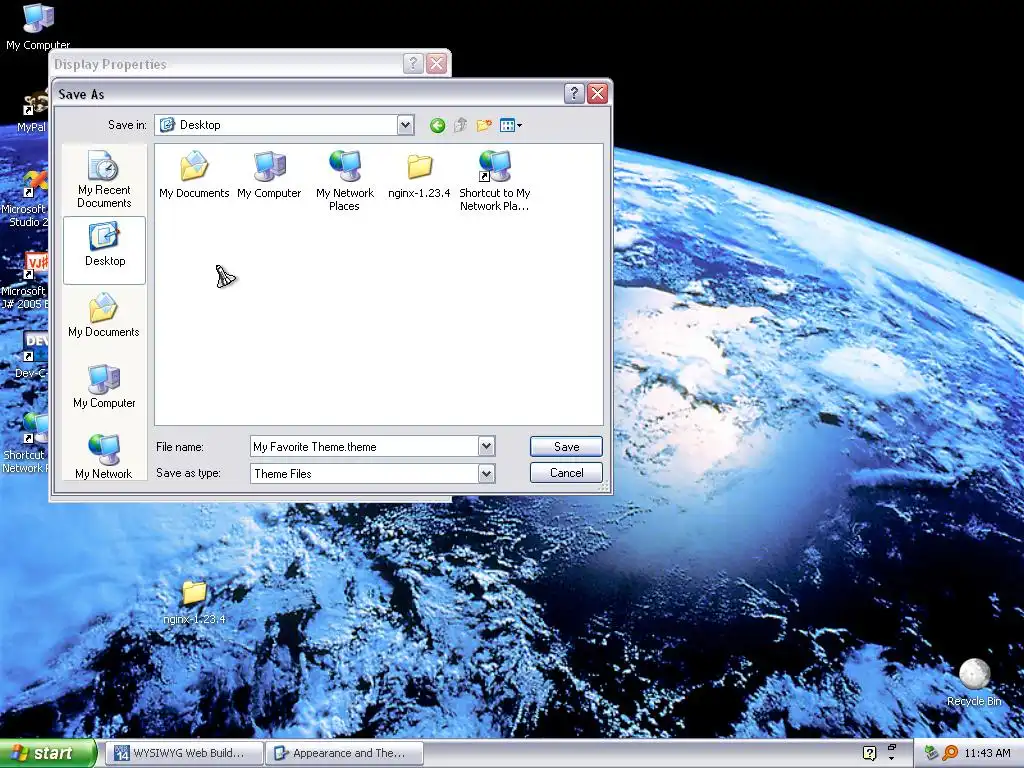Select the Recycle Bin desktop icon

974,682
